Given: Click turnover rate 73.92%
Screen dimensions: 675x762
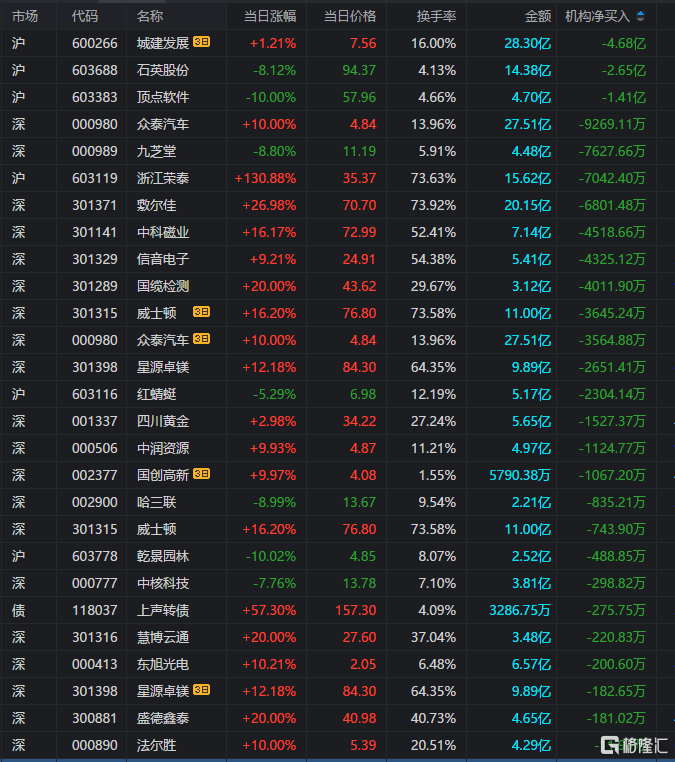Looking at the screenshot, I should pyautogui.click(x=433, y=205).
